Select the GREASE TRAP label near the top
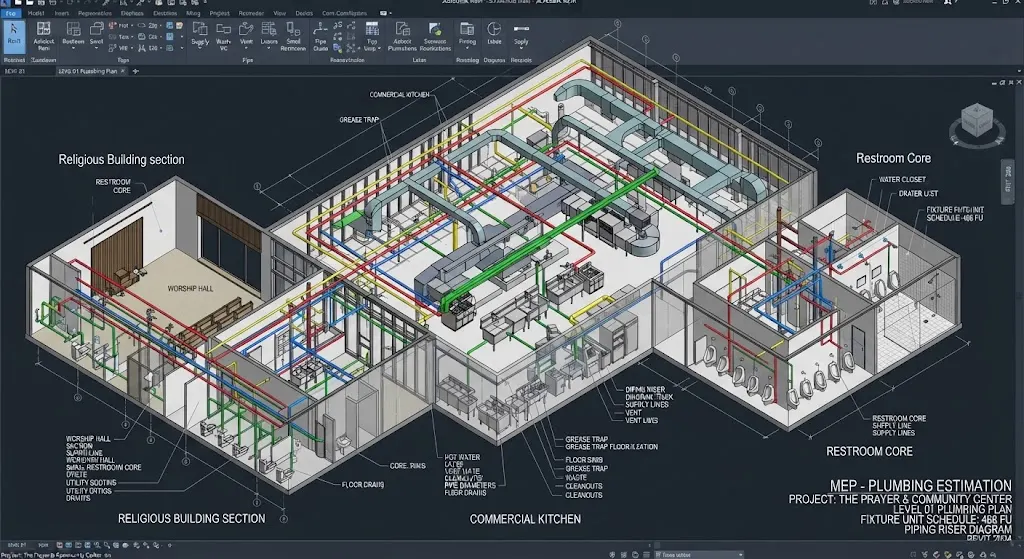Image resolution: width=1024 pixels, height=559 pixels. (359, 120)
